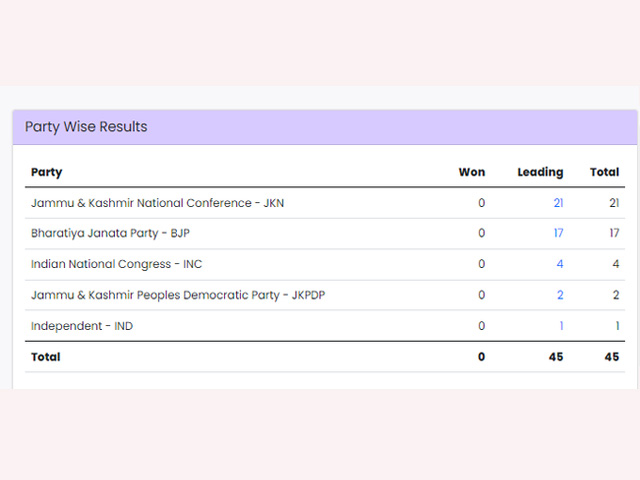Select Independent - IND row name

point(82,326)
